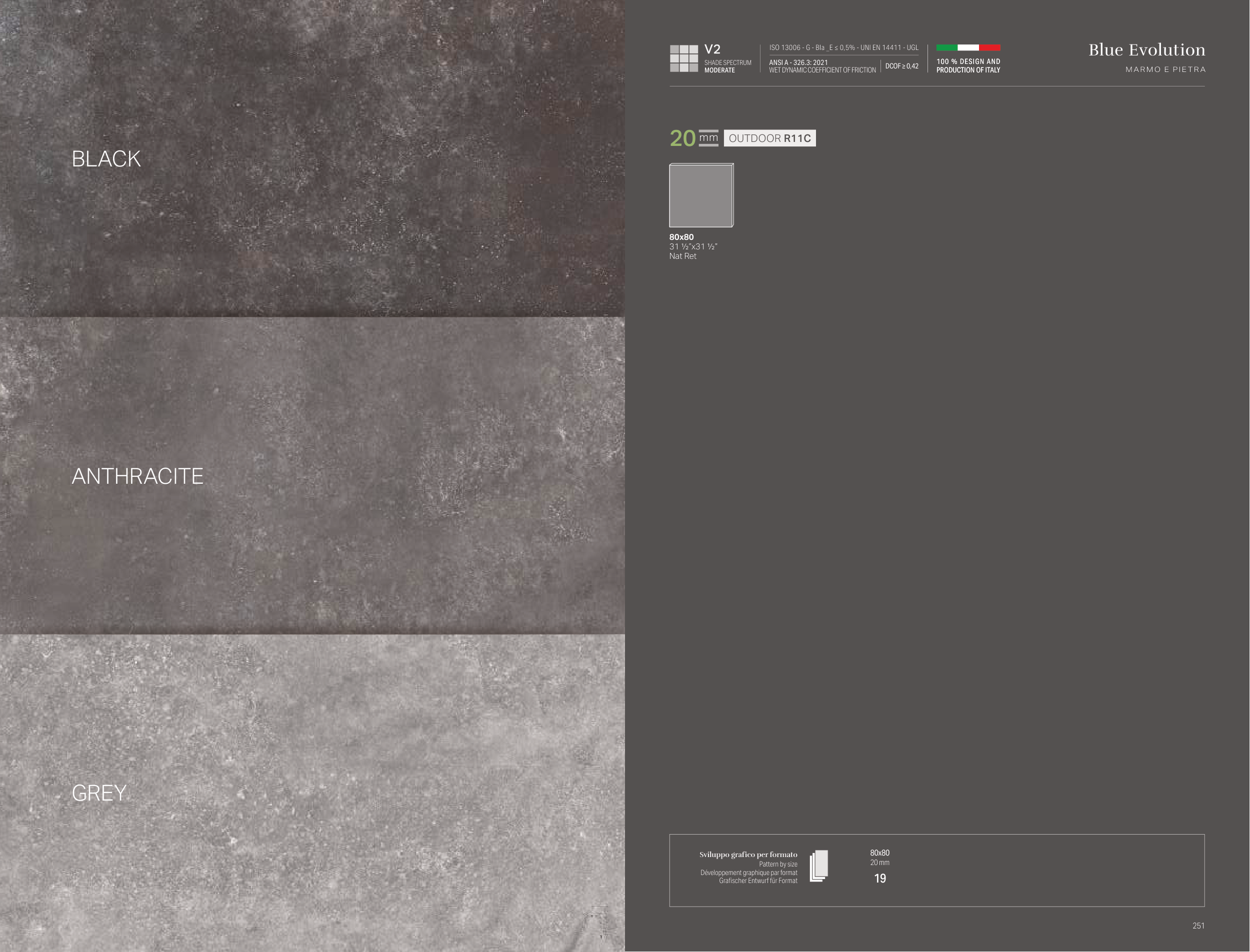Select the ANTHRACITE tile label
This screenshot has height=952, width=1250.
click(x=137, y=477)
